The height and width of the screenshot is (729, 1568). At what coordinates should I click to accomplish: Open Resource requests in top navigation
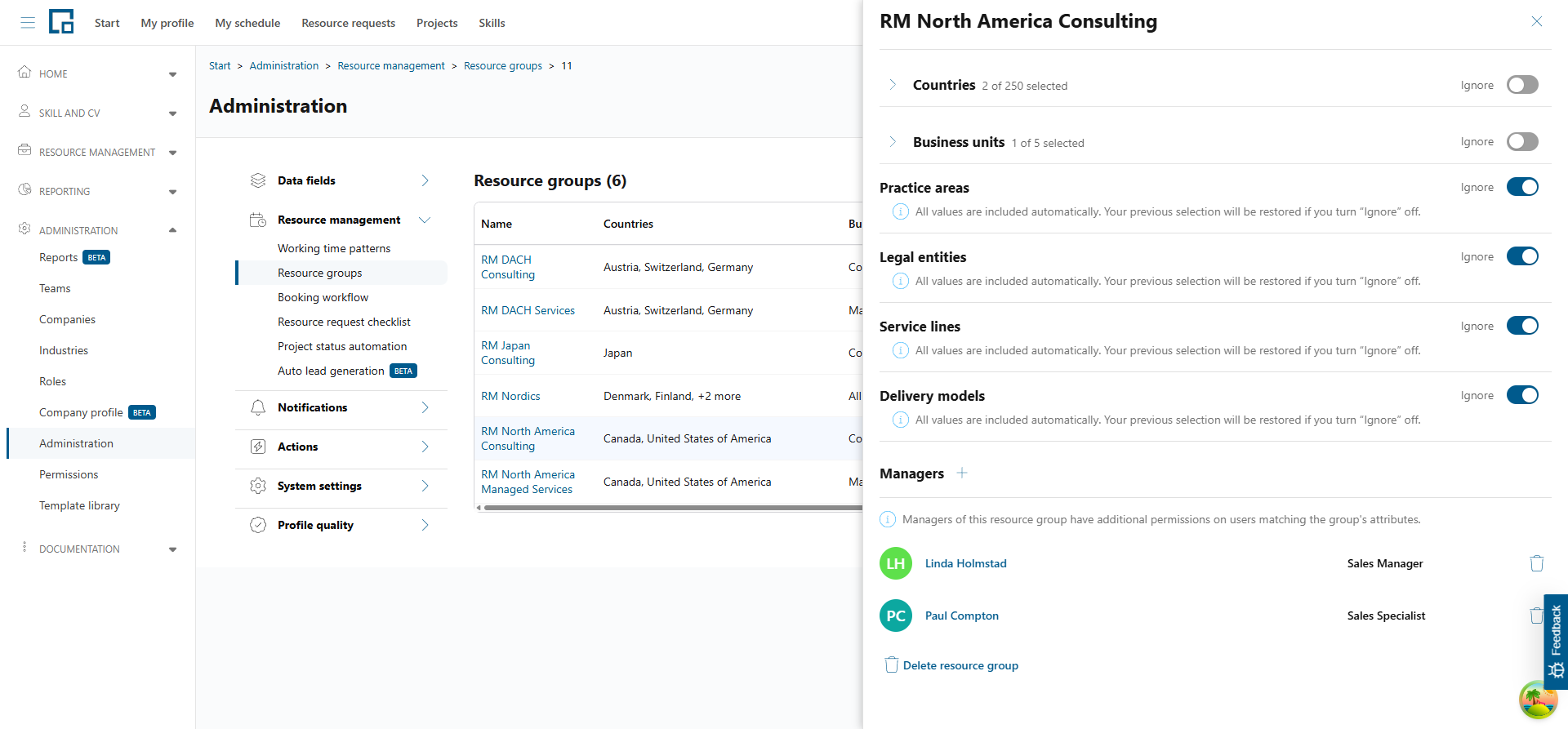click(348, 23)
